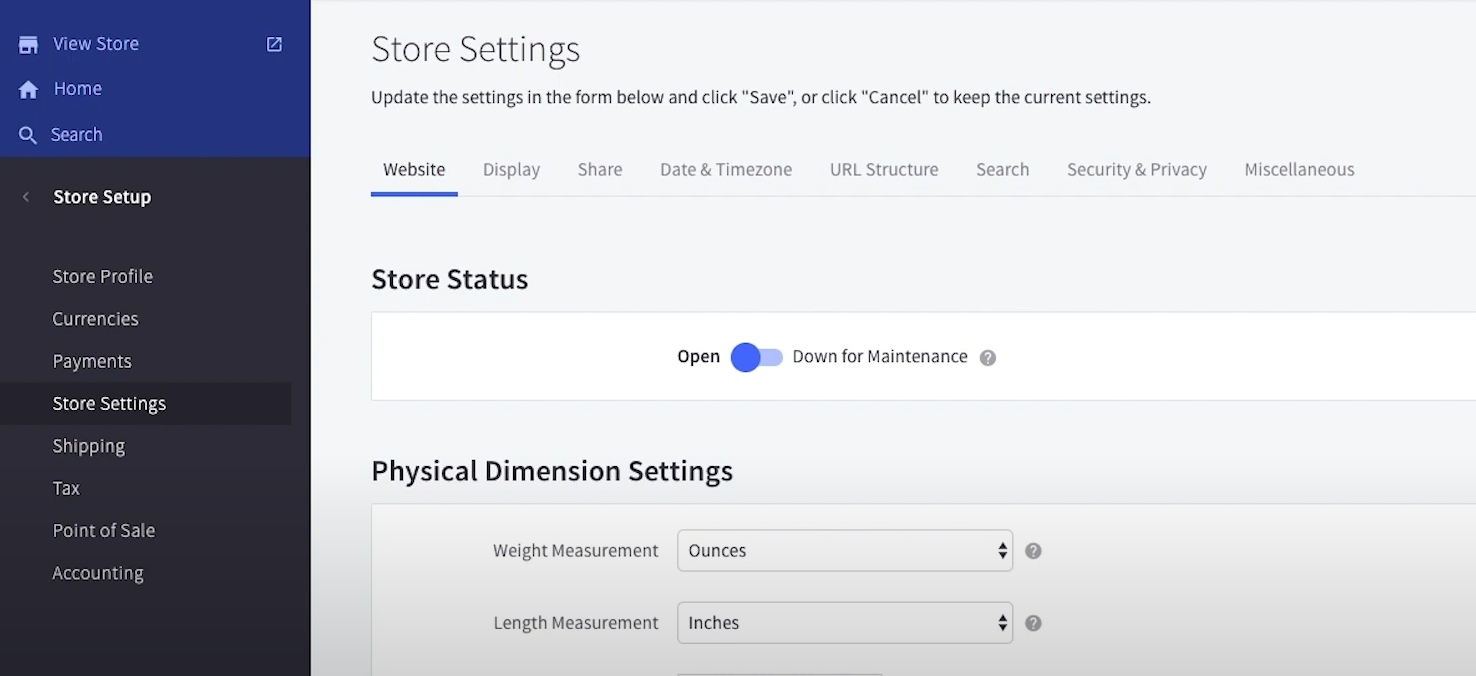Click the Home house icon

coord(28,89)
